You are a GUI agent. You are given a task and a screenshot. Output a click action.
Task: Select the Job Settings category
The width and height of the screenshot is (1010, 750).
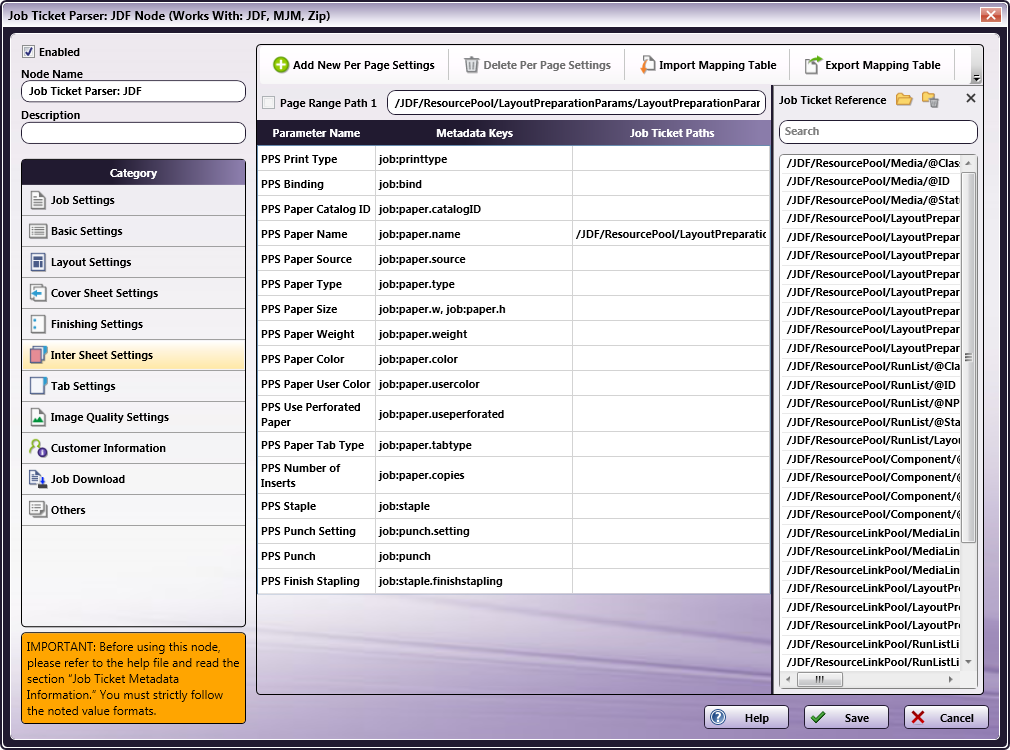point(133,200)
